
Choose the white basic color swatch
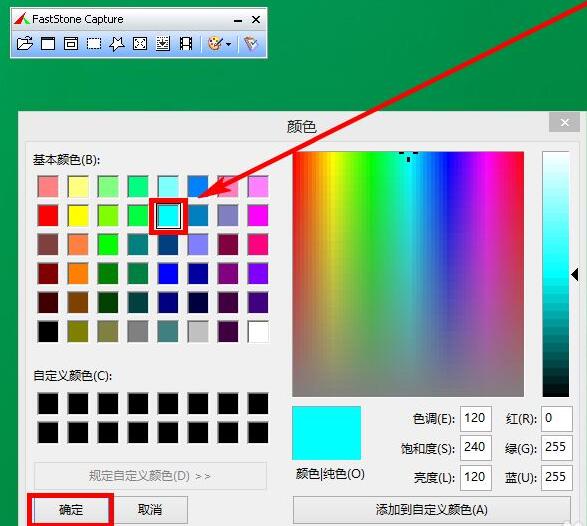pyautogui.click(x=258, y=332)
